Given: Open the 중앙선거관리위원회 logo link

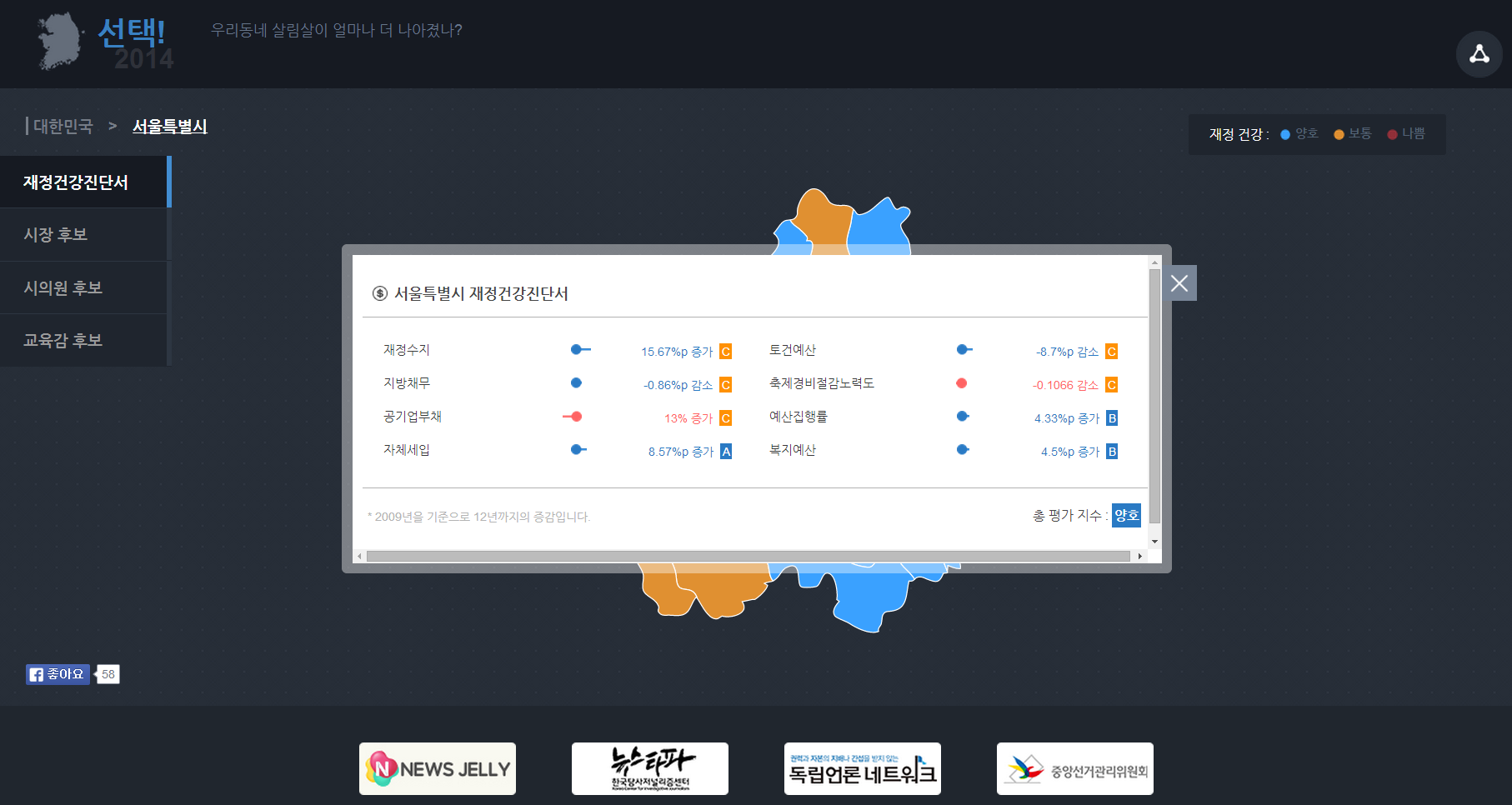Looking at the screenshot, I should click(x=1075, y=769).
